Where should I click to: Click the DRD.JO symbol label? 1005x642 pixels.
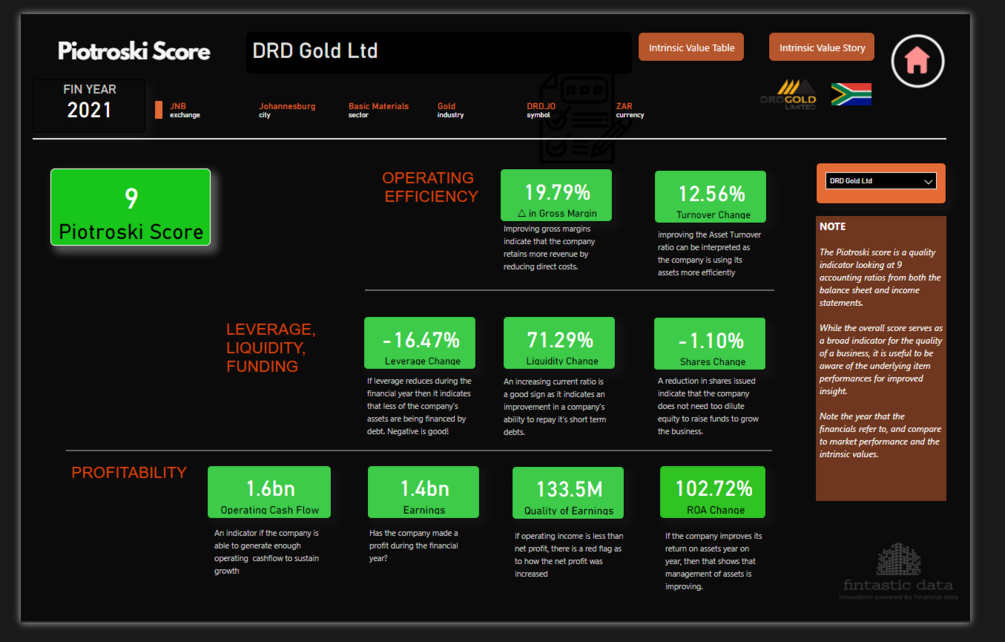(541, 110)
